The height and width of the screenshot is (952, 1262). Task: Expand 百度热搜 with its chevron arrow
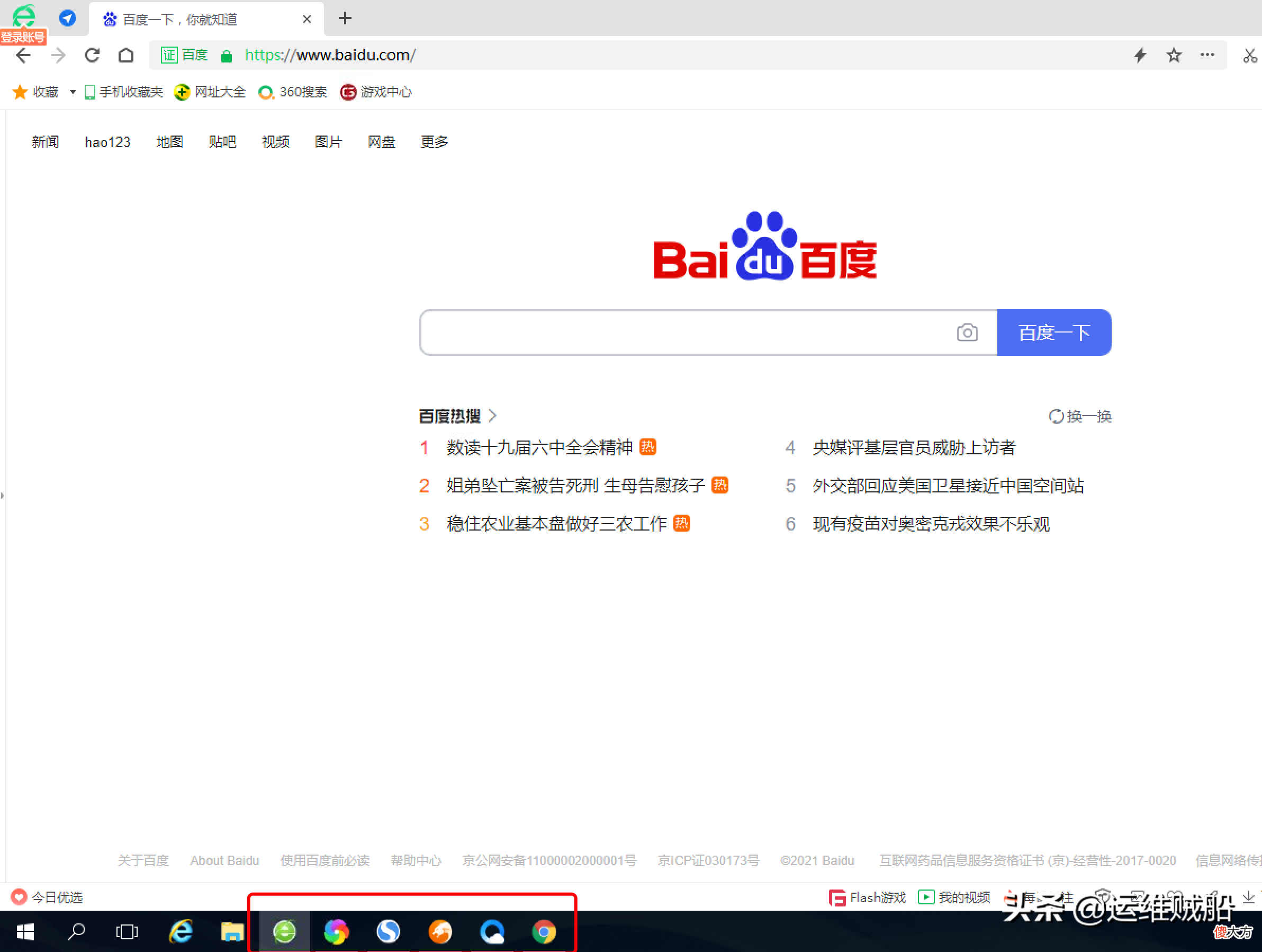493,416
